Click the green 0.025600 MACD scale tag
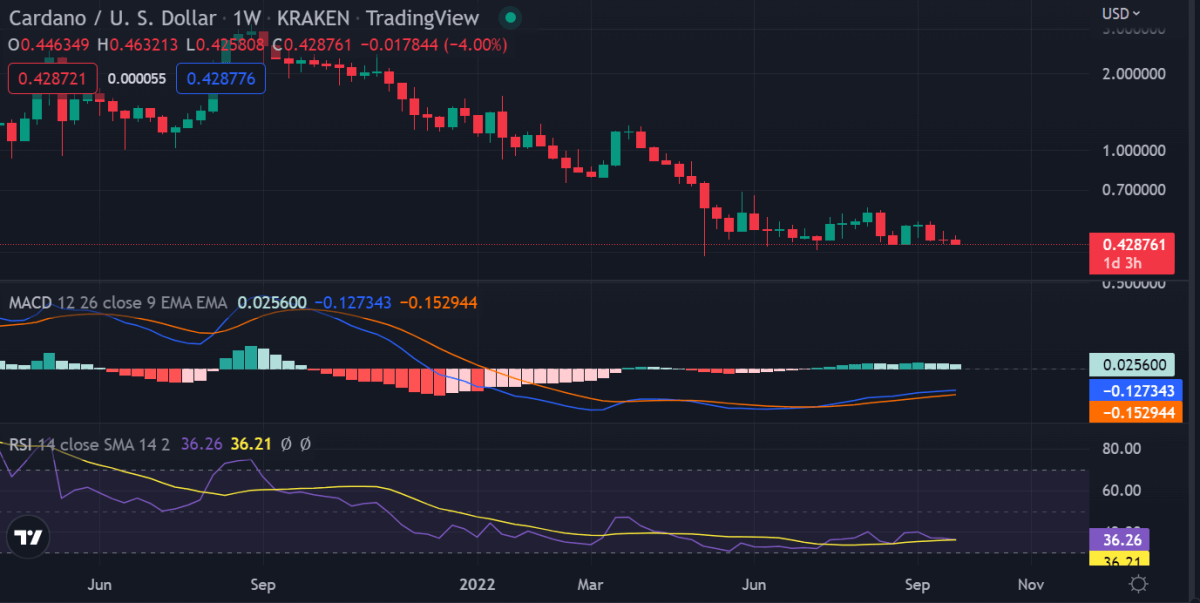 click(x=1131, y=366)
